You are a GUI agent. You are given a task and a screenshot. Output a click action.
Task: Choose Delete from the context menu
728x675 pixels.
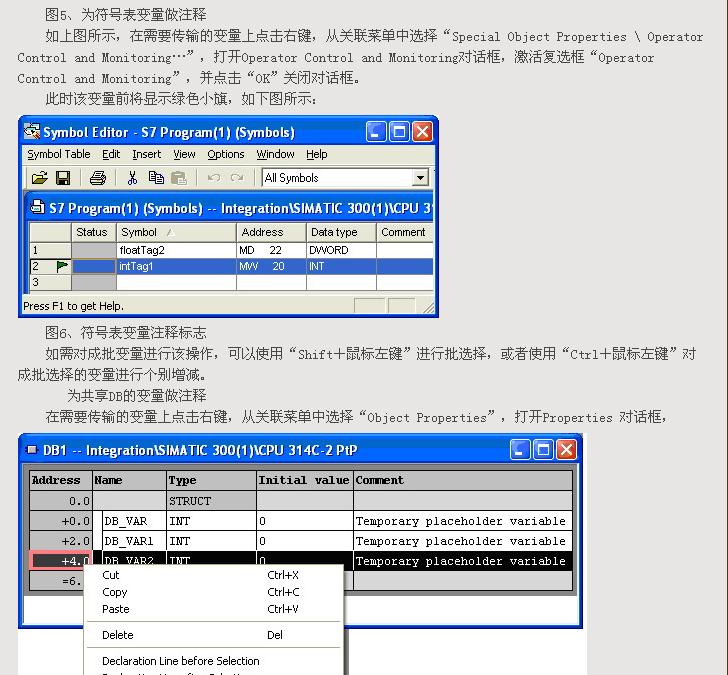point(214,635)
